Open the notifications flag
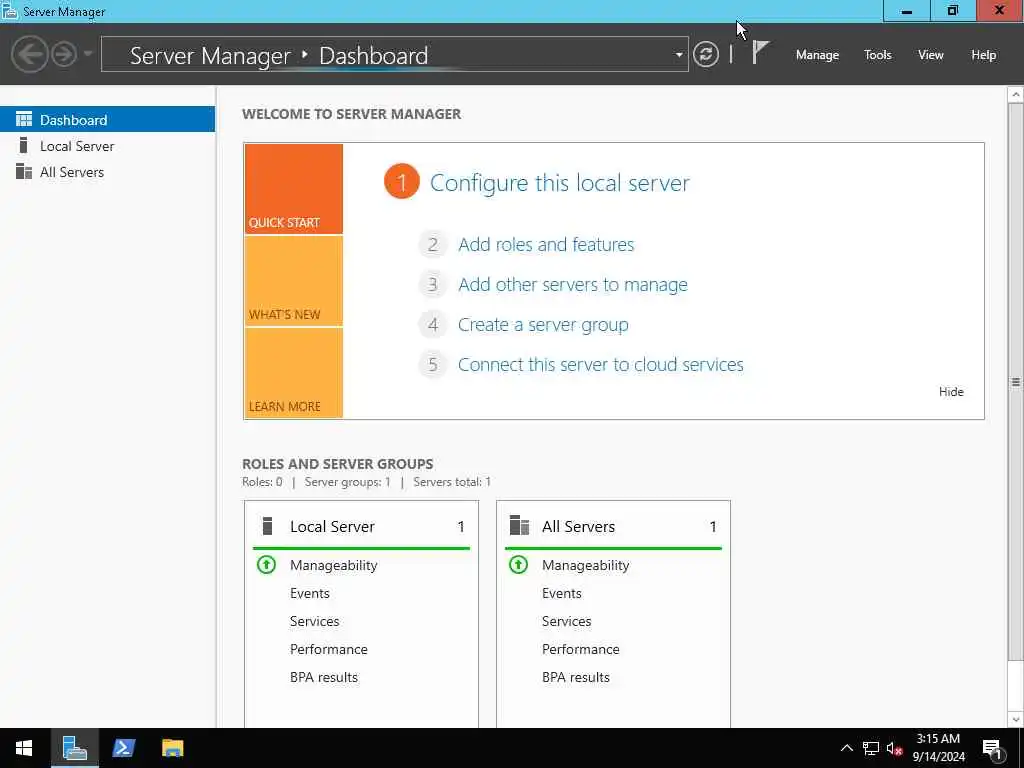Image resolution: width=1024 pixels, height=768 pixels. click(760, 52)
